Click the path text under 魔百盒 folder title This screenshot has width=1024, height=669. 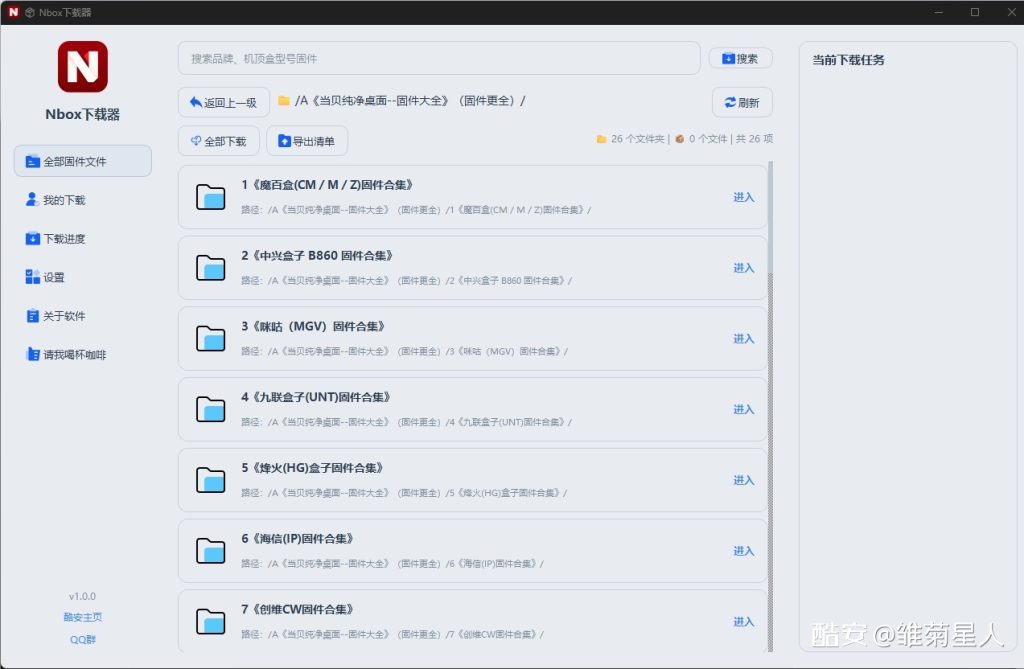click(417, 210)
